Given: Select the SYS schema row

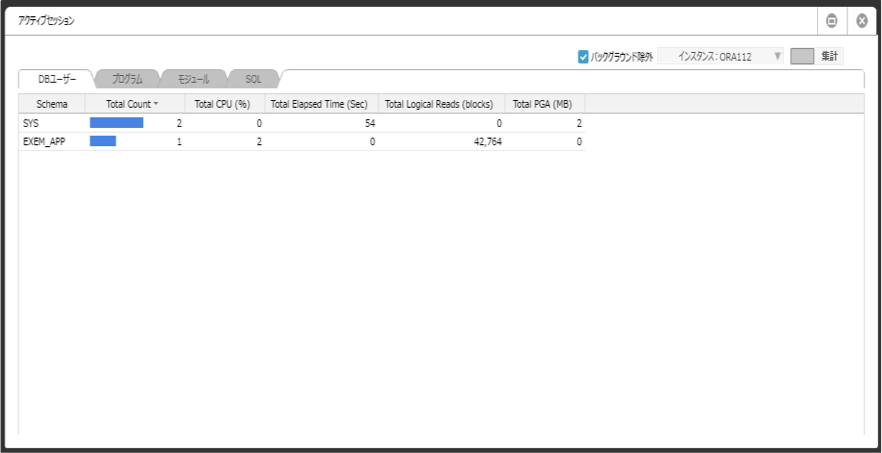Looking at the screenshot, I should 302,123.
